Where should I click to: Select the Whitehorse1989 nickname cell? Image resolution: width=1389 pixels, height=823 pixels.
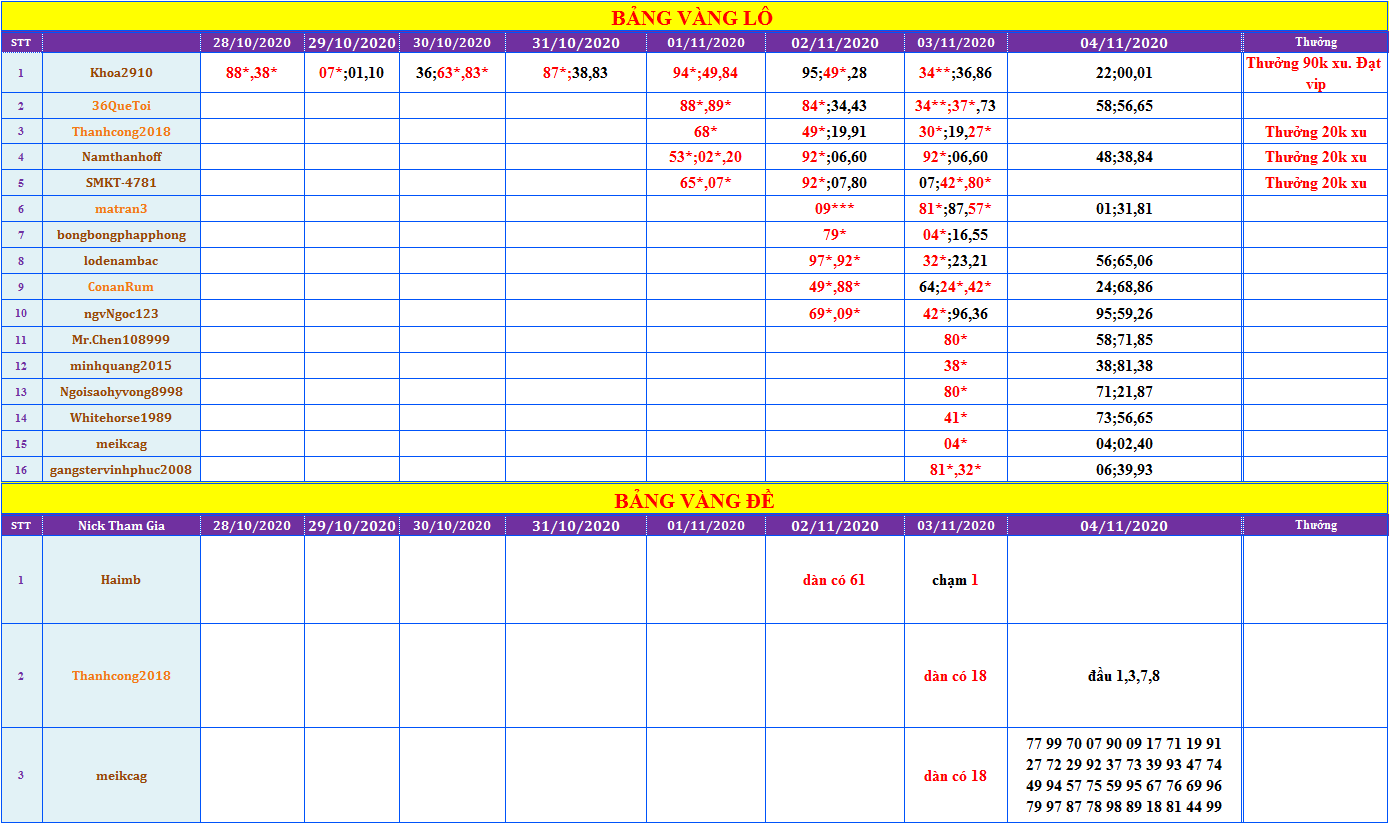pyautogui.click(x=121, y=417)
